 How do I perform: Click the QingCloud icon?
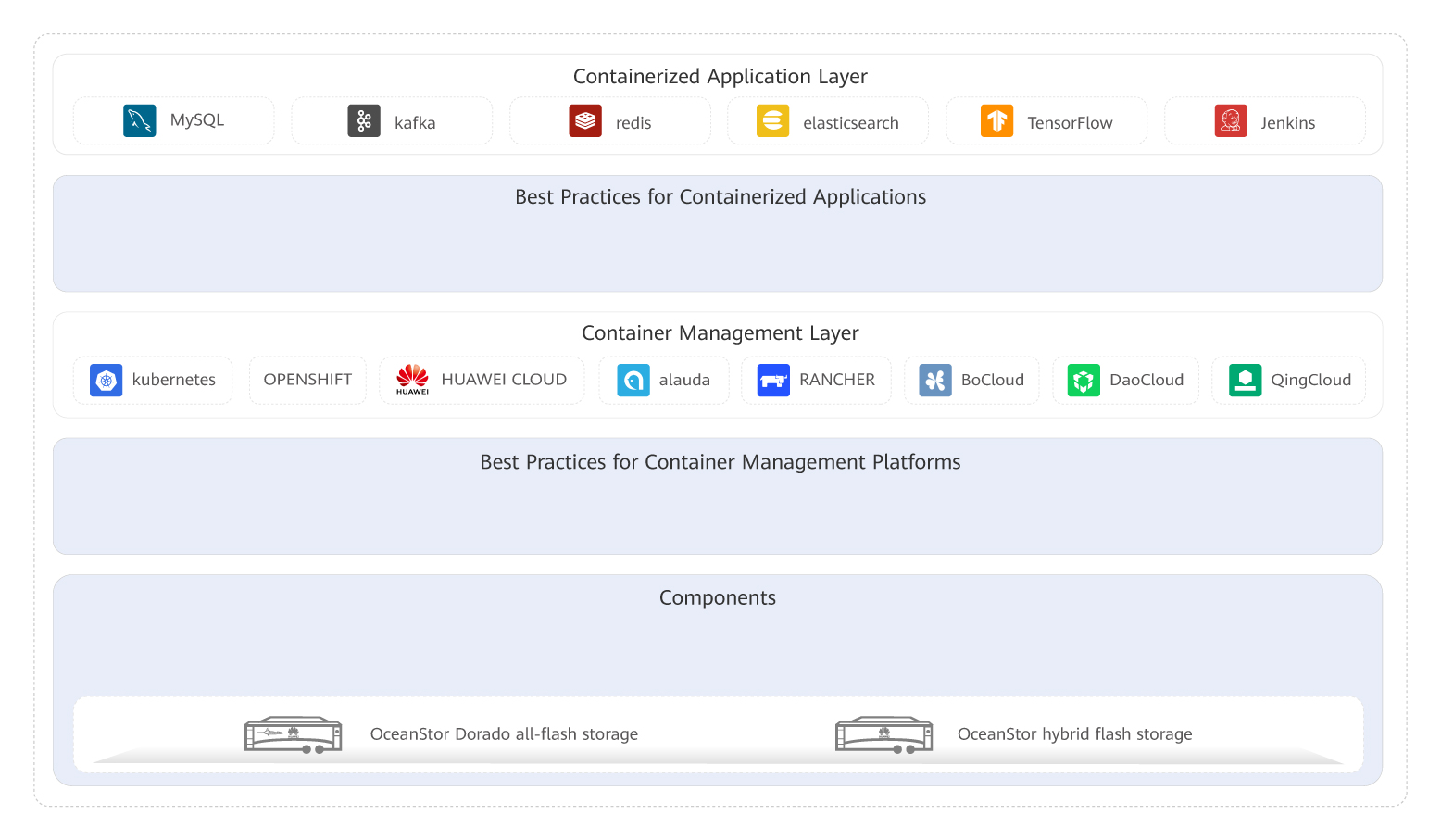click(1244, 380)
